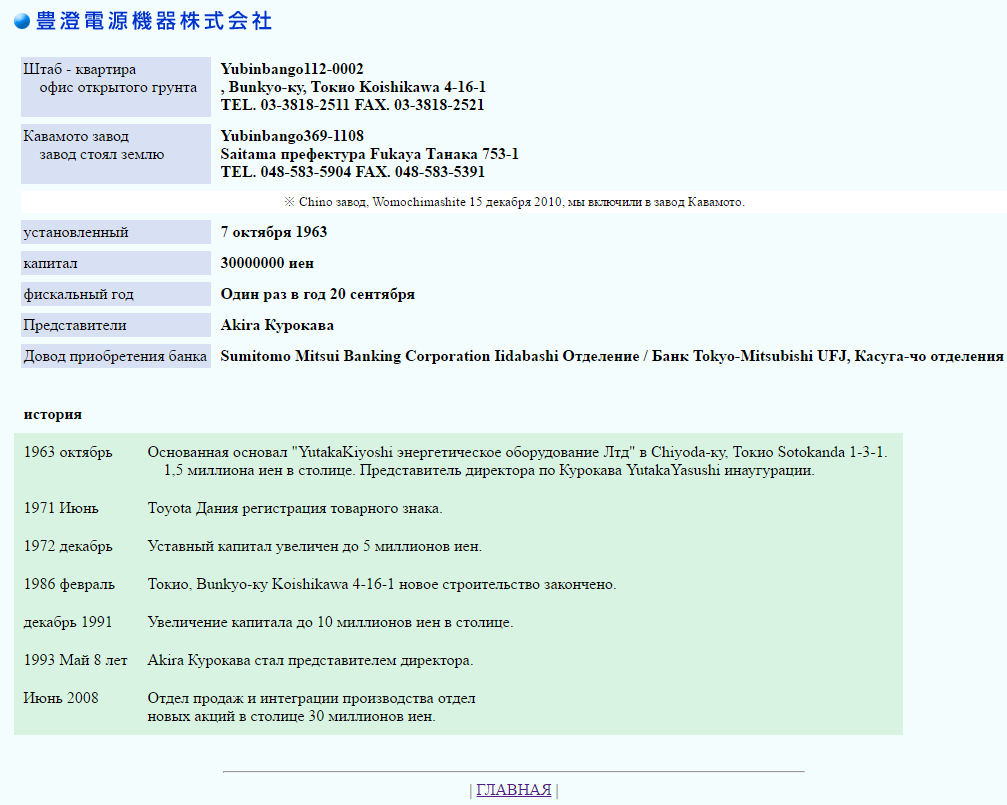Screen dimensions: 1007x805
Task: Click the '1972 декабрь' history date
Action: [67, 545]
